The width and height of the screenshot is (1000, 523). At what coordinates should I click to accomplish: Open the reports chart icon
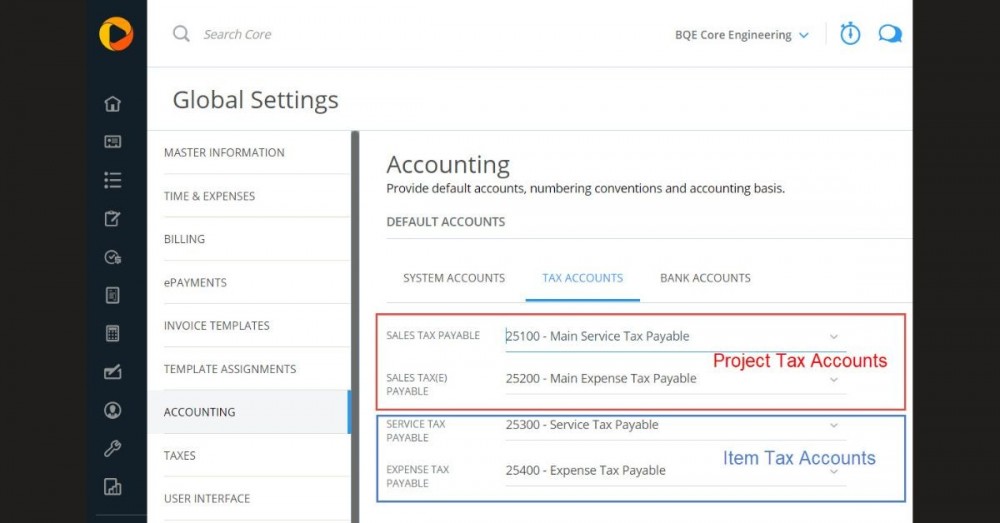113,487
